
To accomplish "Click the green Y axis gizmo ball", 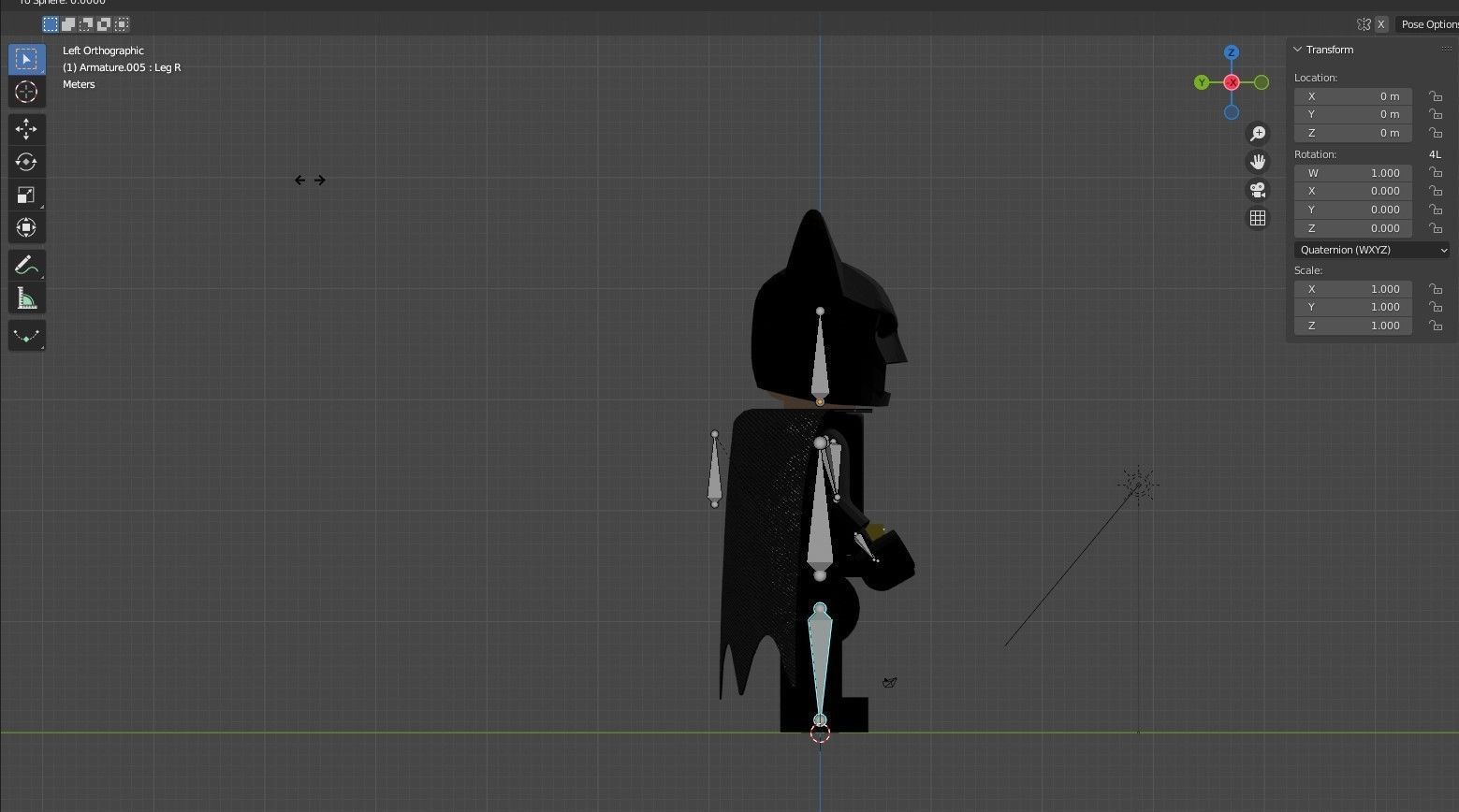I will [x=1202, y=82].
